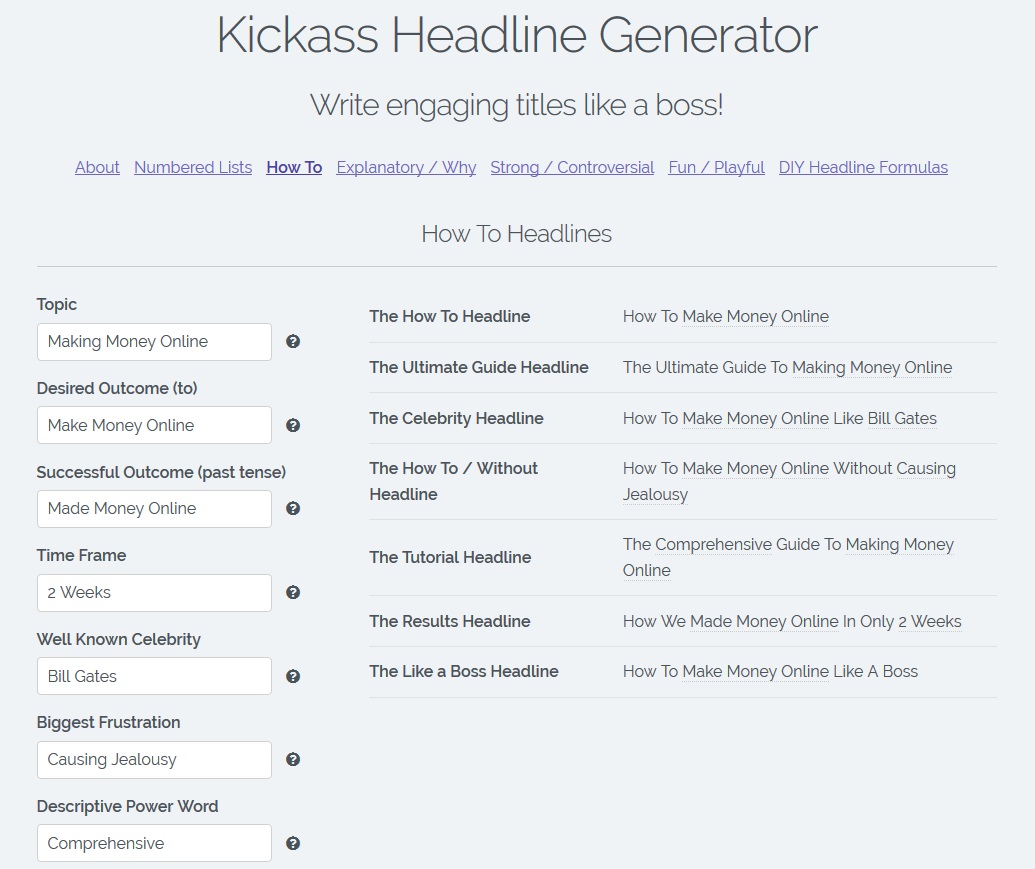Screen dimensions: 1035x869
Task: Open help for Successful Outcome field
Action: pyautogui.click(x=293, y=508)
